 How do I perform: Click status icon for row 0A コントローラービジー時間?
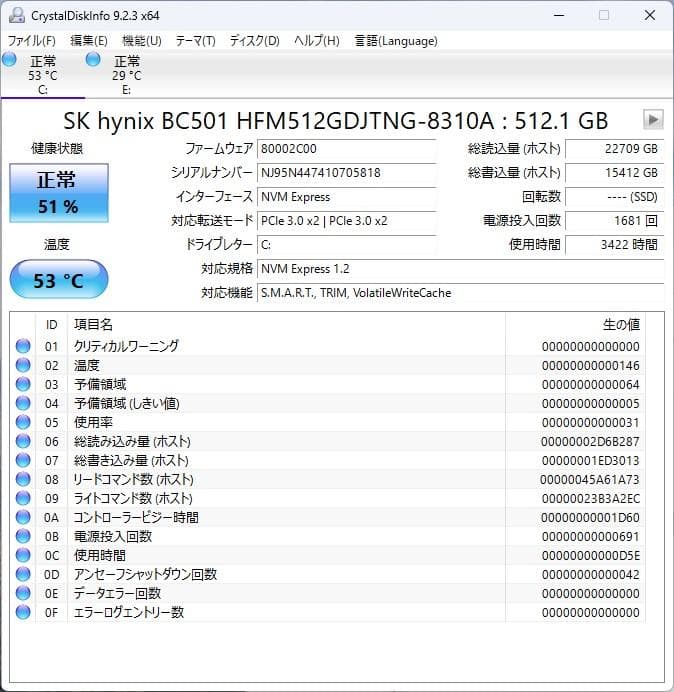point(23,517)
